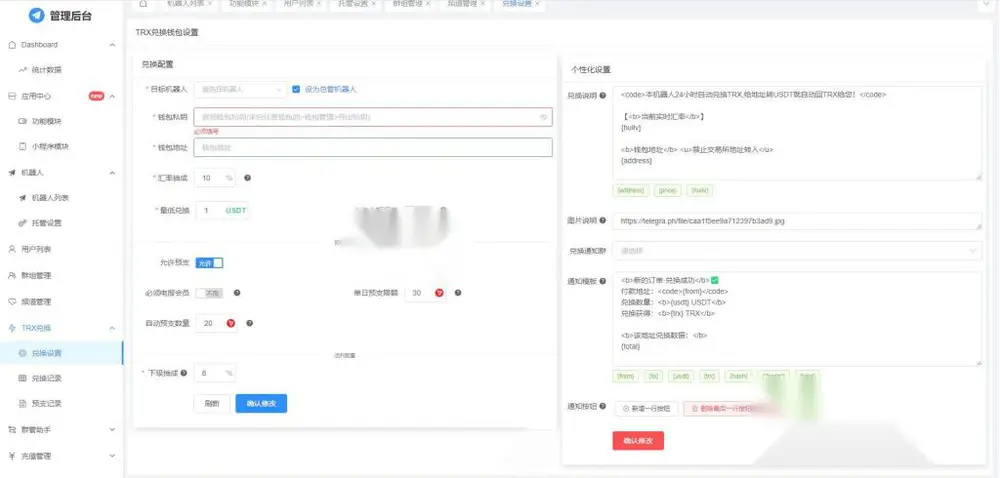This screenshot has width=1000, height=478.
Task: Click the 应用中心 sidebar icon
Action: 12,96
